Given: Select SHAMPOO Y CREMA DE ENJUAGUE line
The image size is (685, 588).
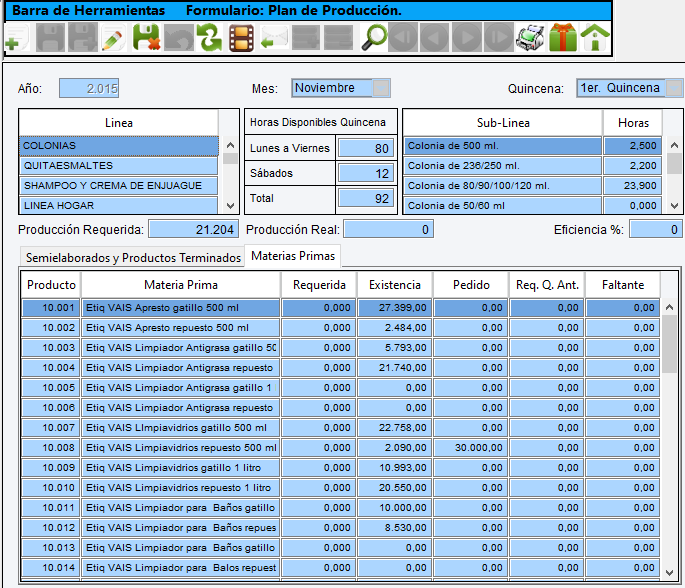Looking at the screenshot, I should pos(118,186).
